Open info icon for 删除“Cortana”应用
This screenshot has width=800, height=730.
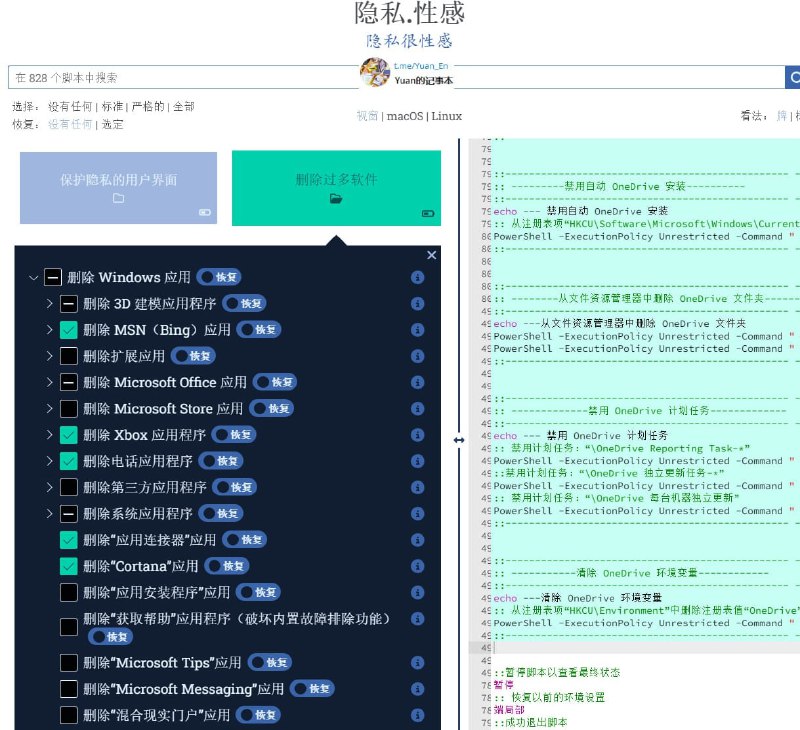tap(417, 566)
